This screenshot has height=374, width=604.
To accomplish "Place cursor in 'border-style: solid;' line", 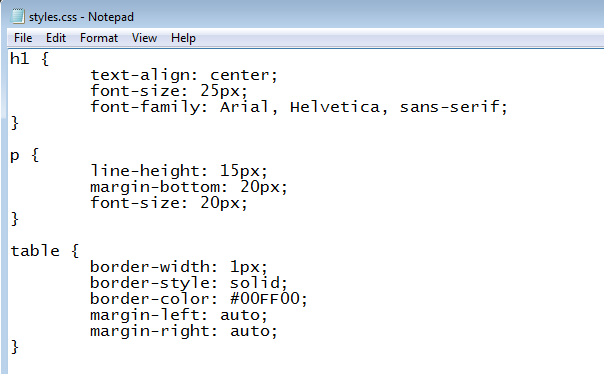I will pyautogui.click(x=189, y=283).
